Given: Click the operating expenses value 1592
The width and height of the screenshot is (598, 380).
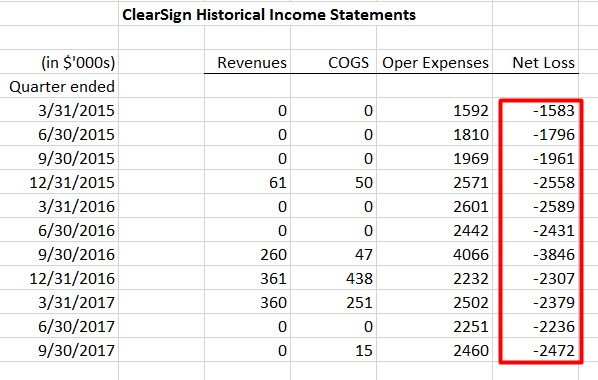Looking at the screenshot, I should point(435,110).
